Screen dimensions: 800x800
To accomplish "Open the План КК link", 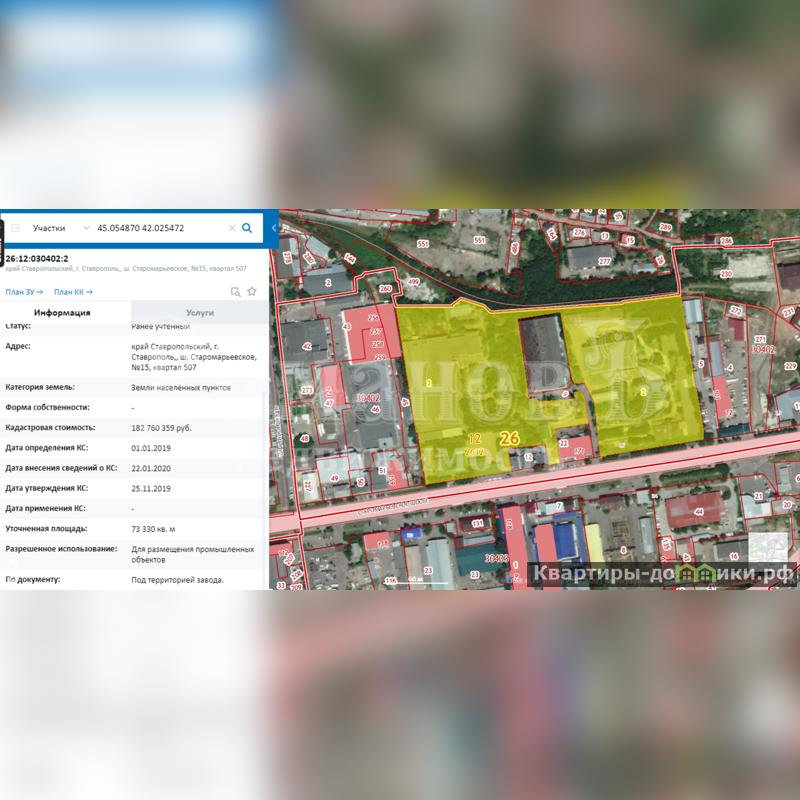I will [x=73, y=292].
